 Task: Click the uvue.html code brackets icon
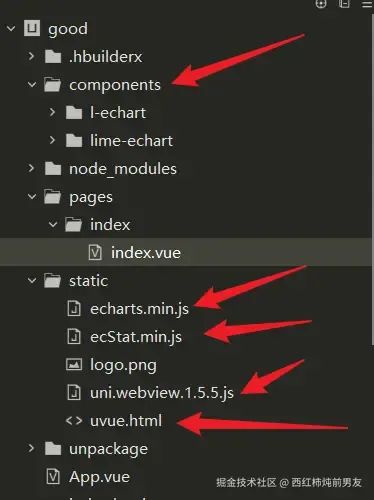pyautogui.click(x=74, y=421)
